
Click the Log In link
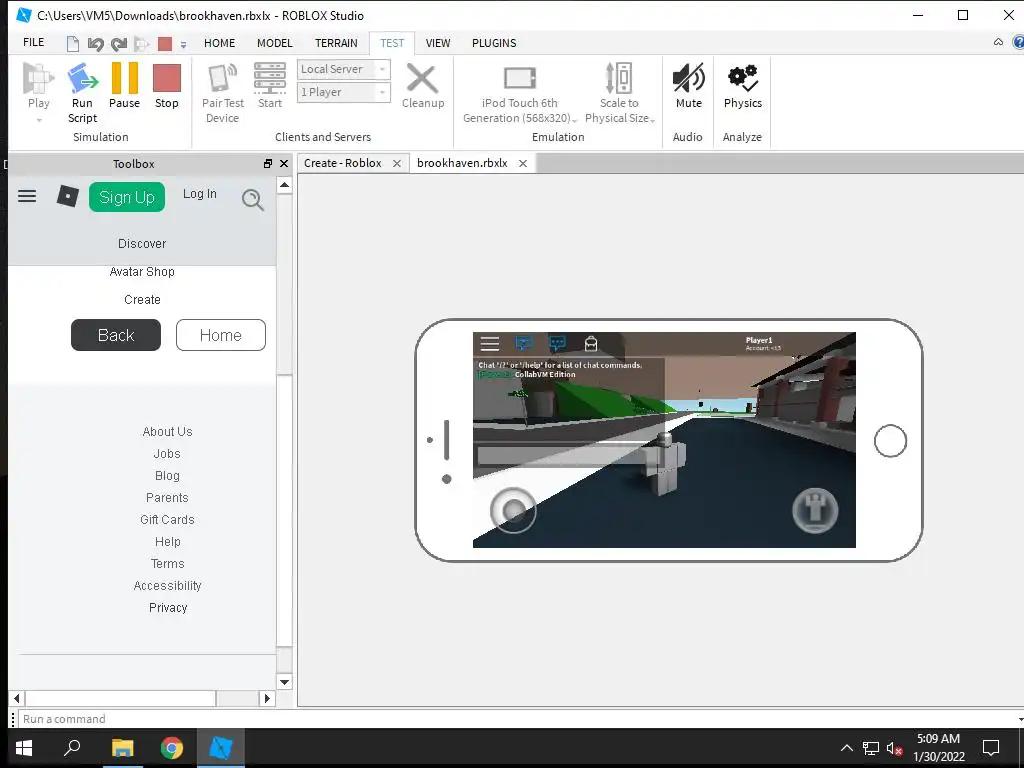click(x=199, y=194)
